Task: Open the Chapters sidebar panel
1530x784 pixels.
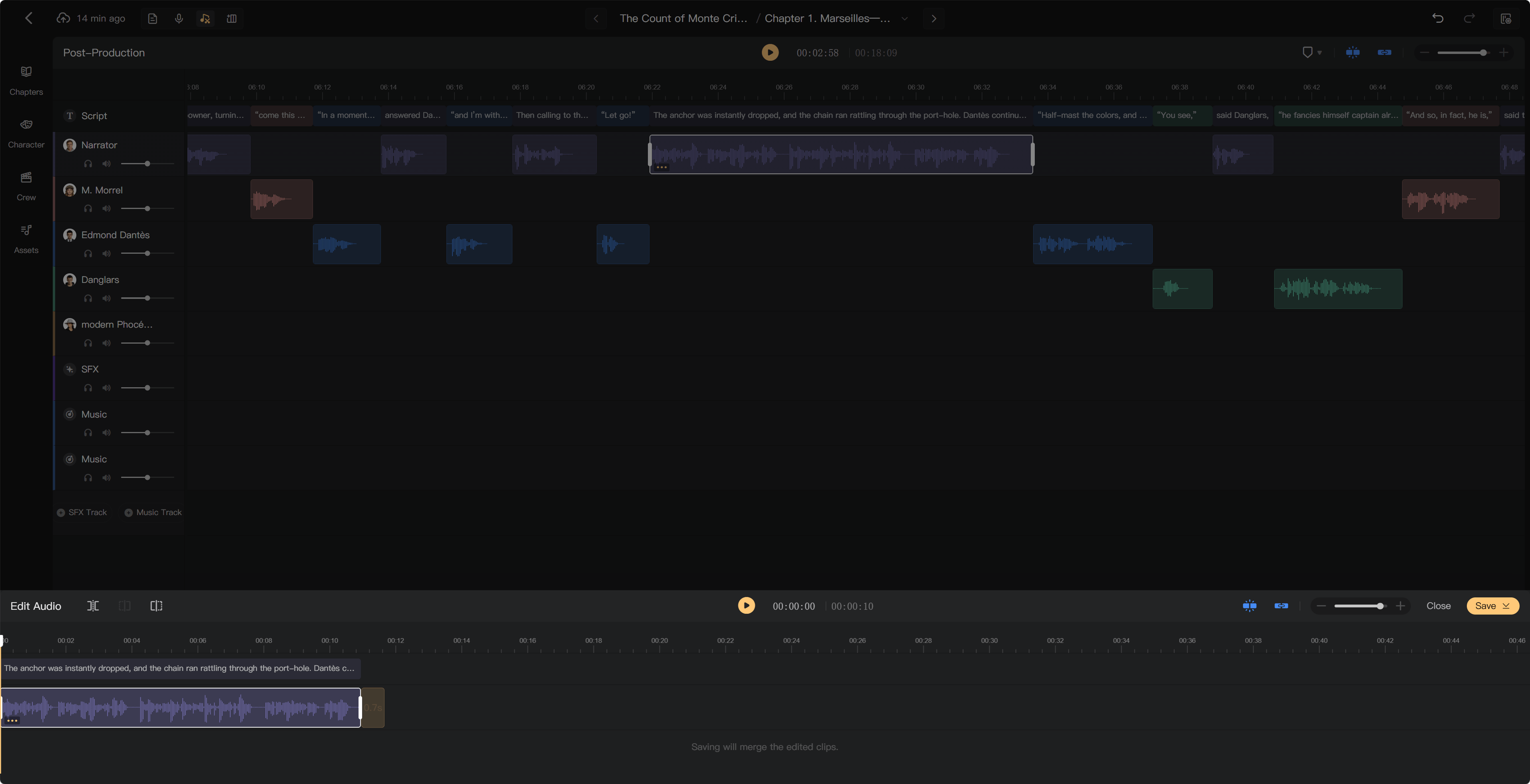Action: [26, 80]
